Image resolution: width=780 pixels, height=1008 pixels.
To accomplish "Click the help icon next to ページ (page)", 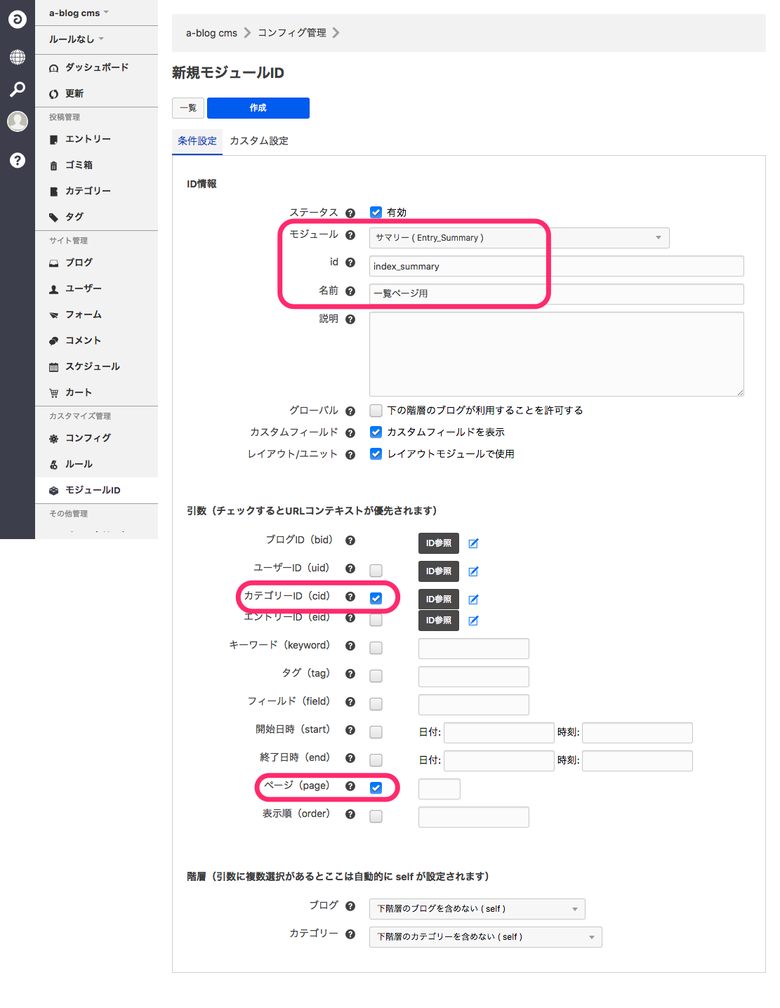I will (x=350, y=787).
